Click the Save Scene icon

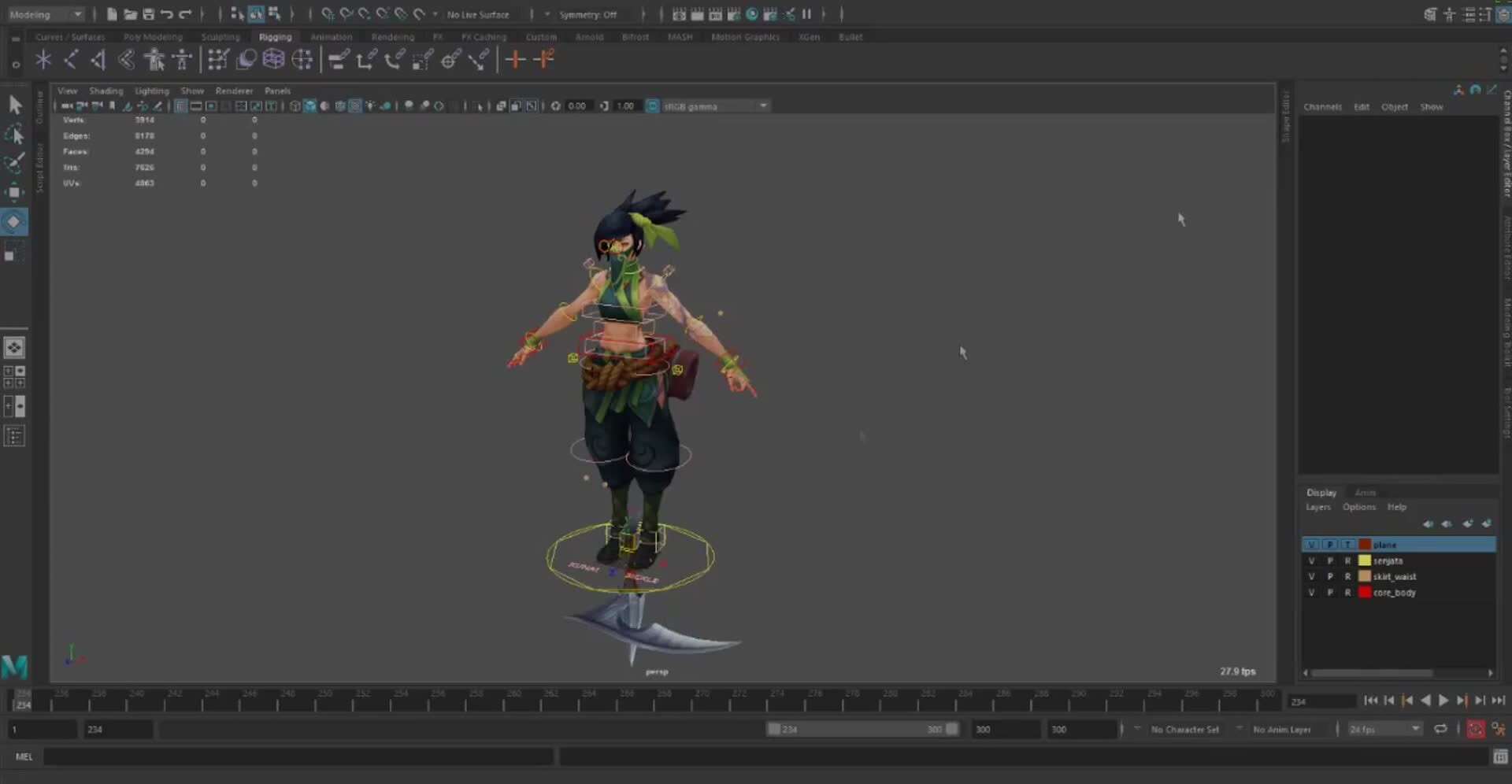point(148,14)
